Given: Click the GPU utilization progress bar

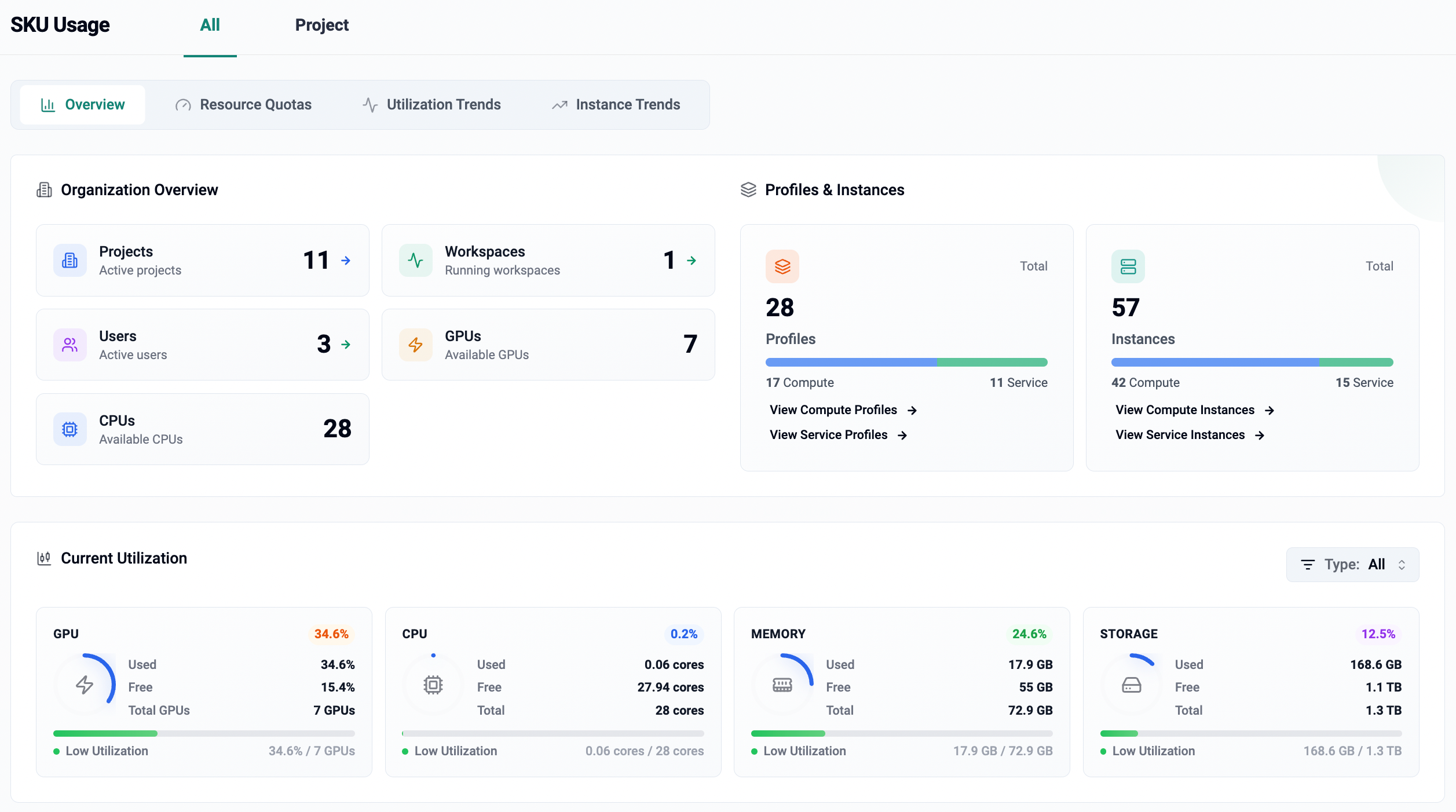Looking at the screenshot, I should [204, 733].
